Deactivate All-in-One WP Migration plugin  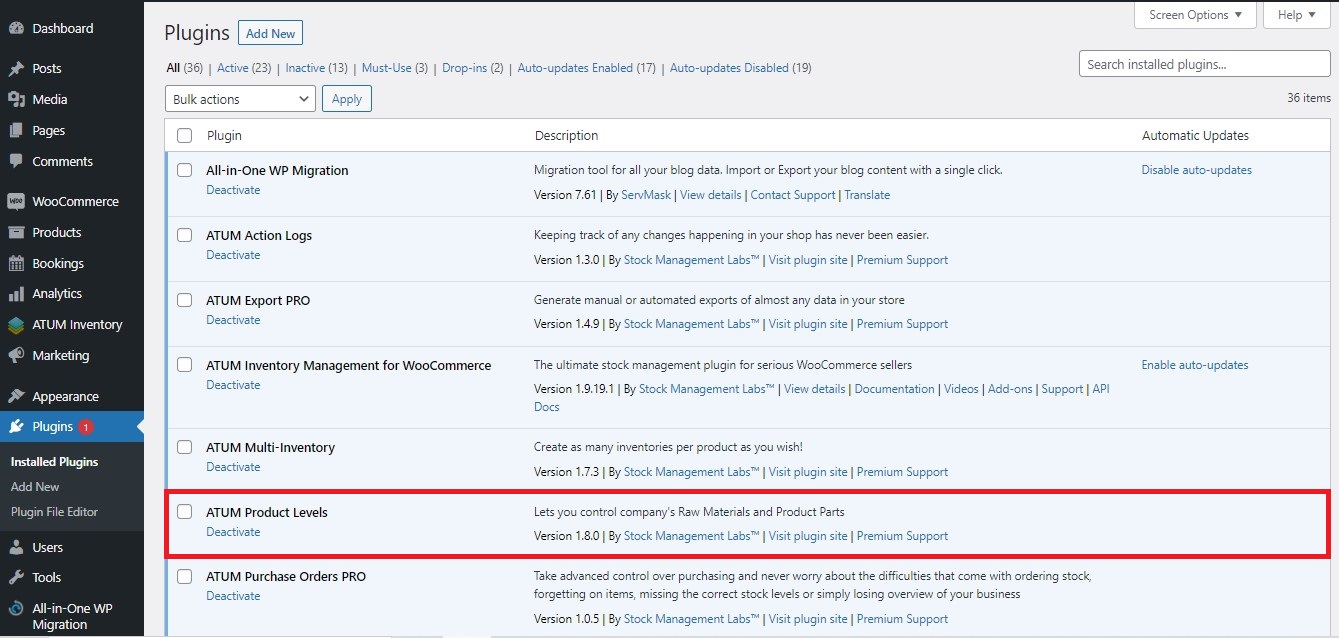[x=233, y=190]
